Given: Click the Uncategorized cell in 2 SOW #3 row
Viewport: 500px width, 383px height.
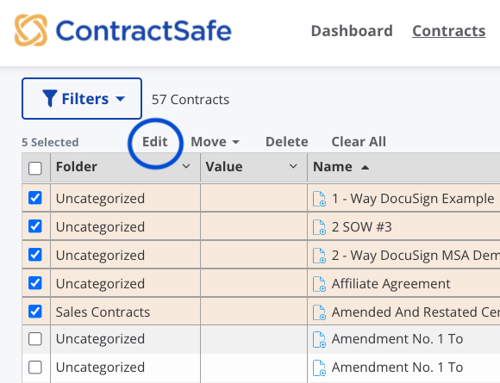Looking at the screenshot, I should pyautogui.click(x=100, y=227).
